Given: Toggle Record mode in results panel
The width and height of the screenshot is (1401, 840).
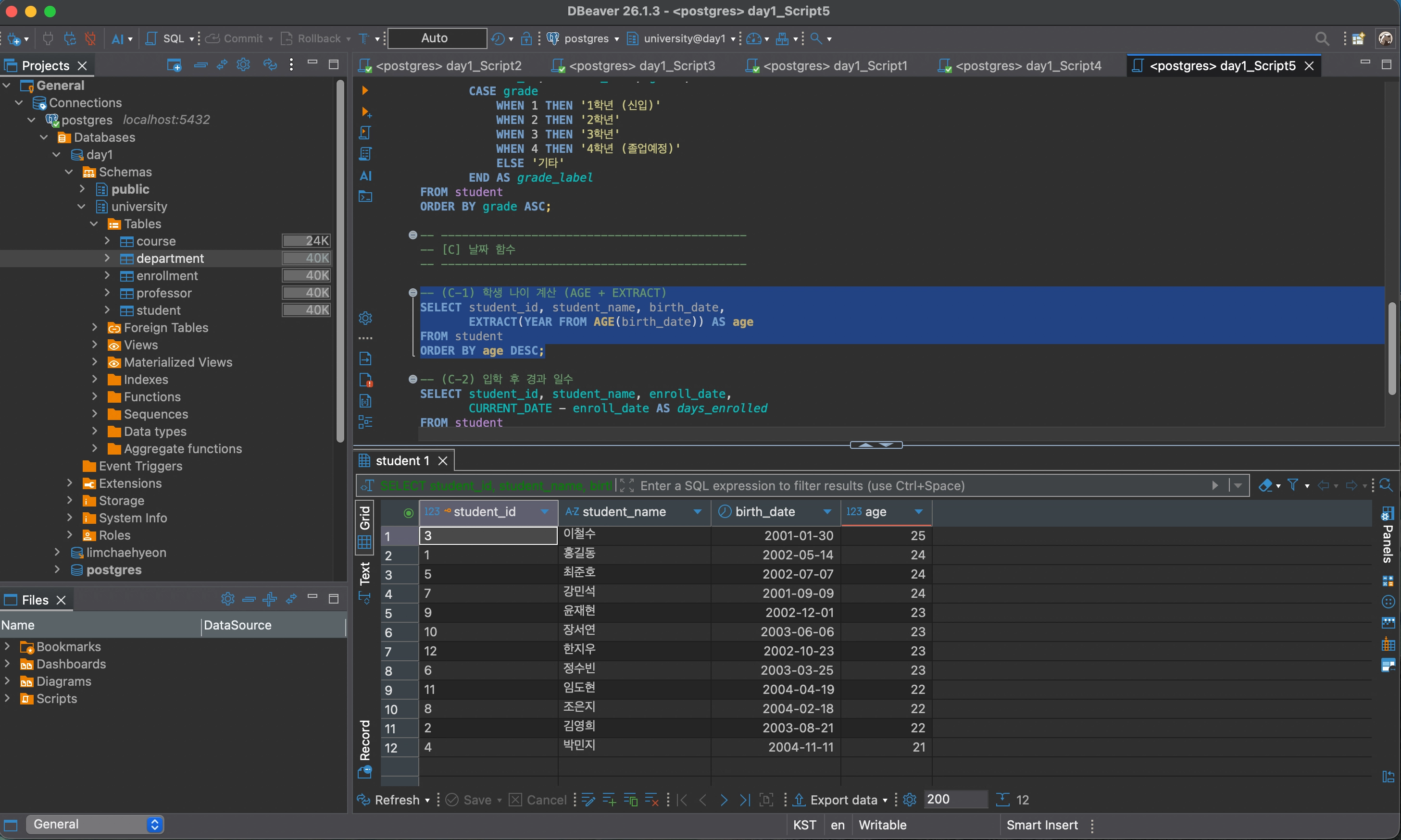Looking at the screenshot, I should point(365,748).
